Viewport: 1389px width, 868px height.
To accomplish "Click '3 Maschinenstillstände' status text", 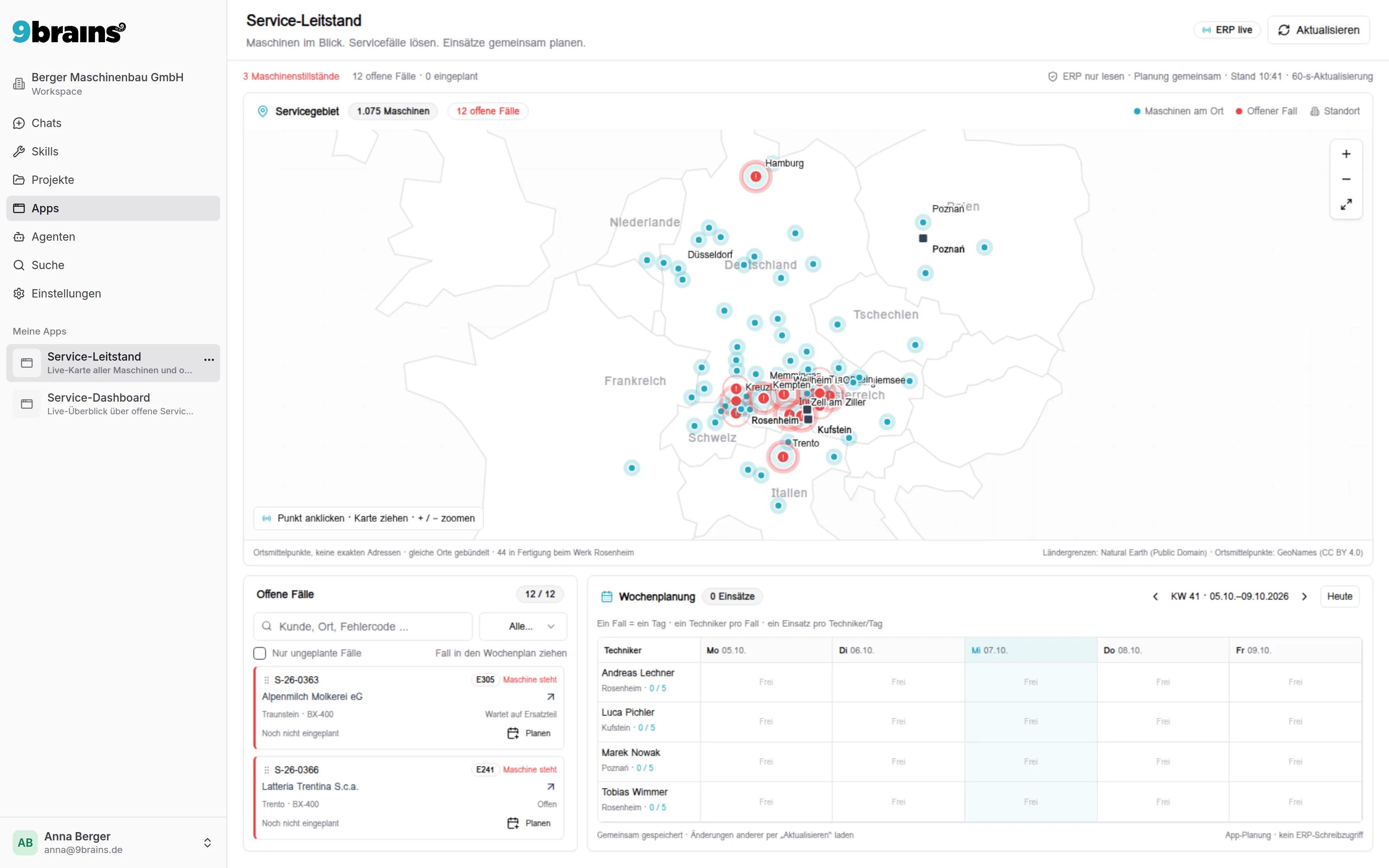I will tap(291, 77).
